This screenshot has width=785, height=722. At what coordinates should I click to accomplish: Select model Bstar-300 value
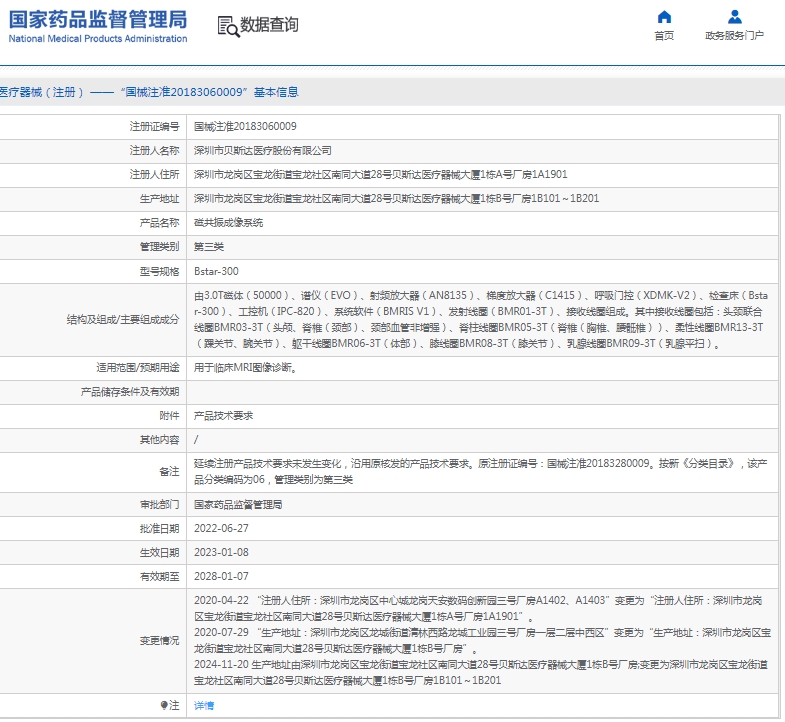(216, 271)
